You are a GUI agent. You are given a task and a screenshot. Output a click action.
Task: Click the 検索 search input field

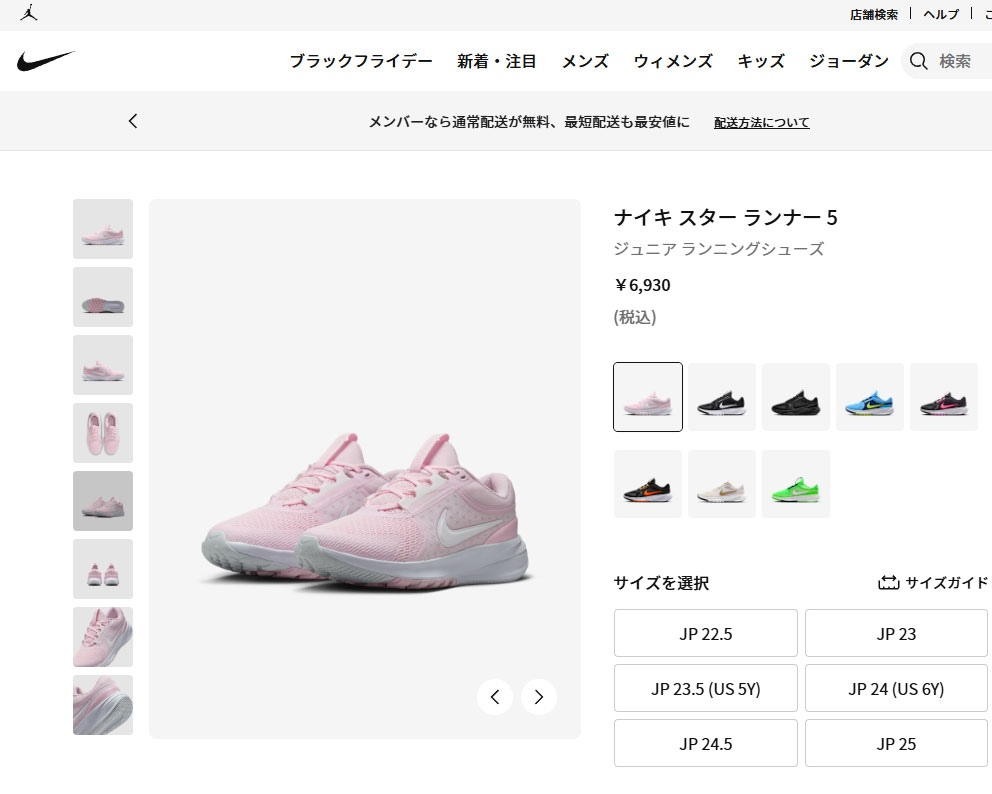click(955, 61)
